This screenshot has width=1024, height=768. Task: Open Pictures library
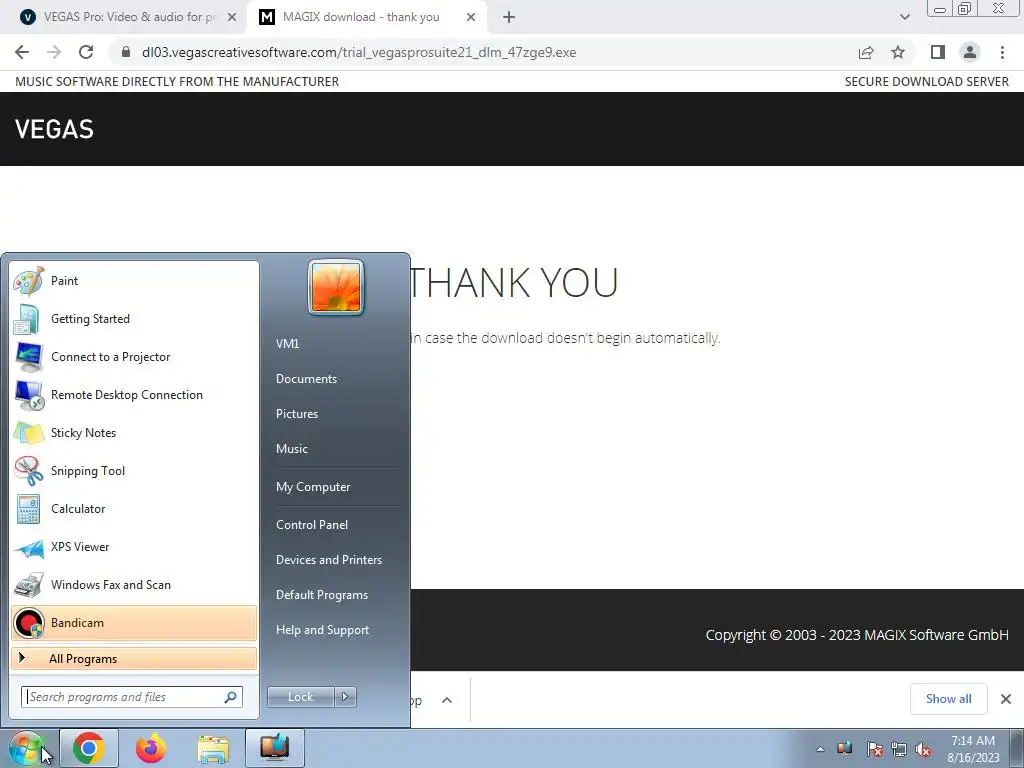[x=296, y=414]
